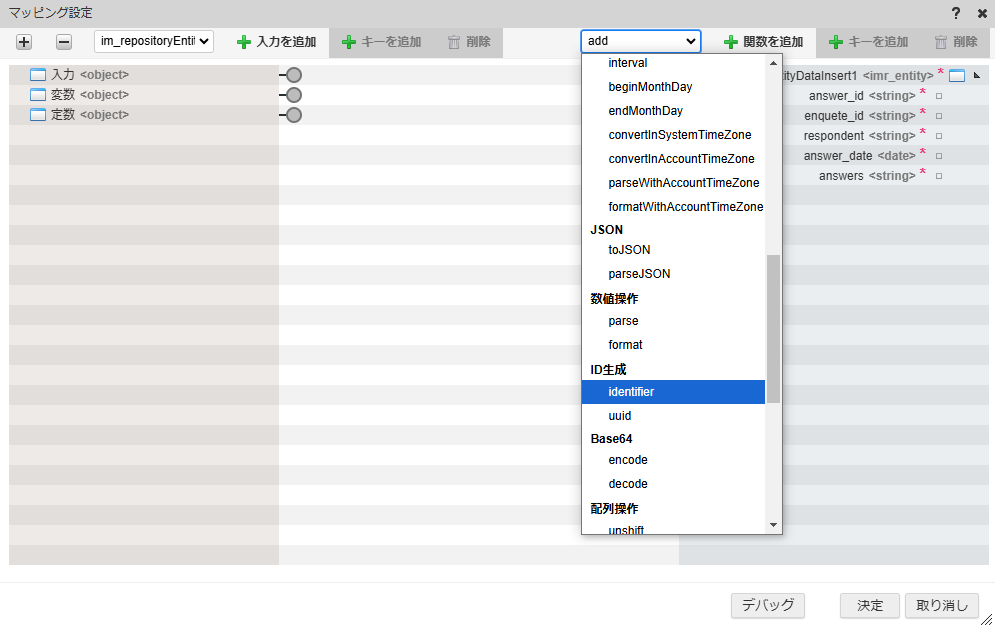
Task: Open the add function combo box
Action: click(x=640, y=41)
